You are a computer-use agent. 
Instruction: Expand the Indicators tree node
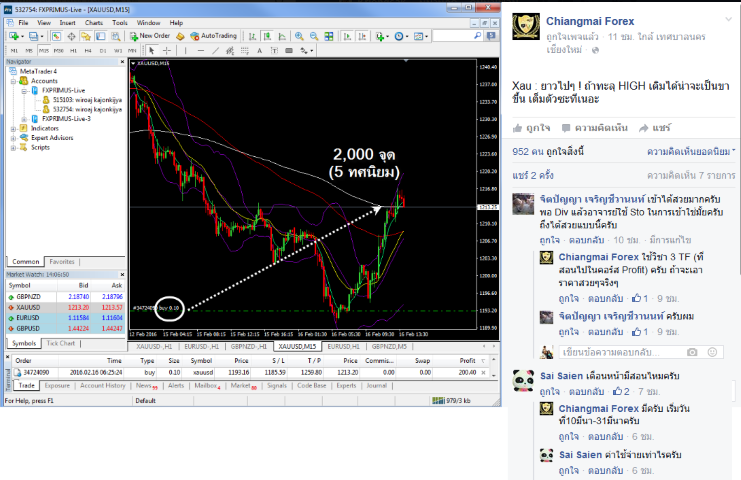[x=13, y=128]
